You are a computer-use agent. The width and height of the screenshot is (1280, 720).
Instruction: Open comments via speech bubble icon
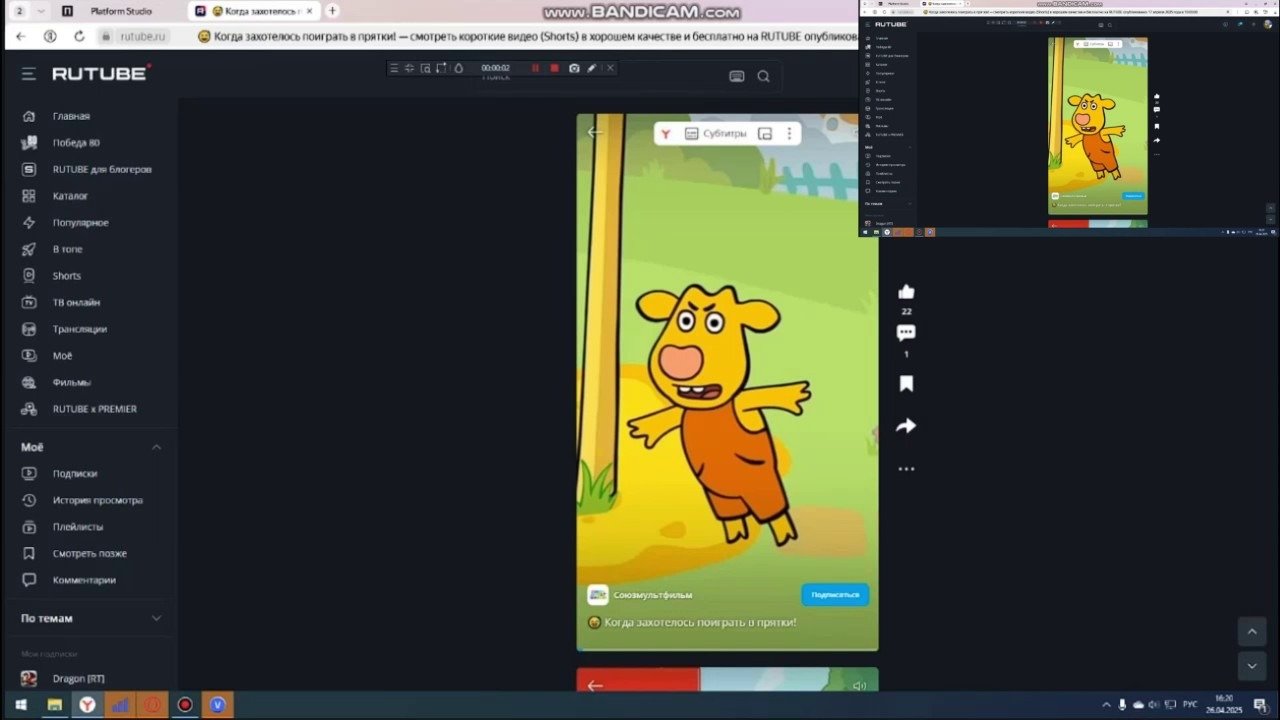tap(906, 333)
